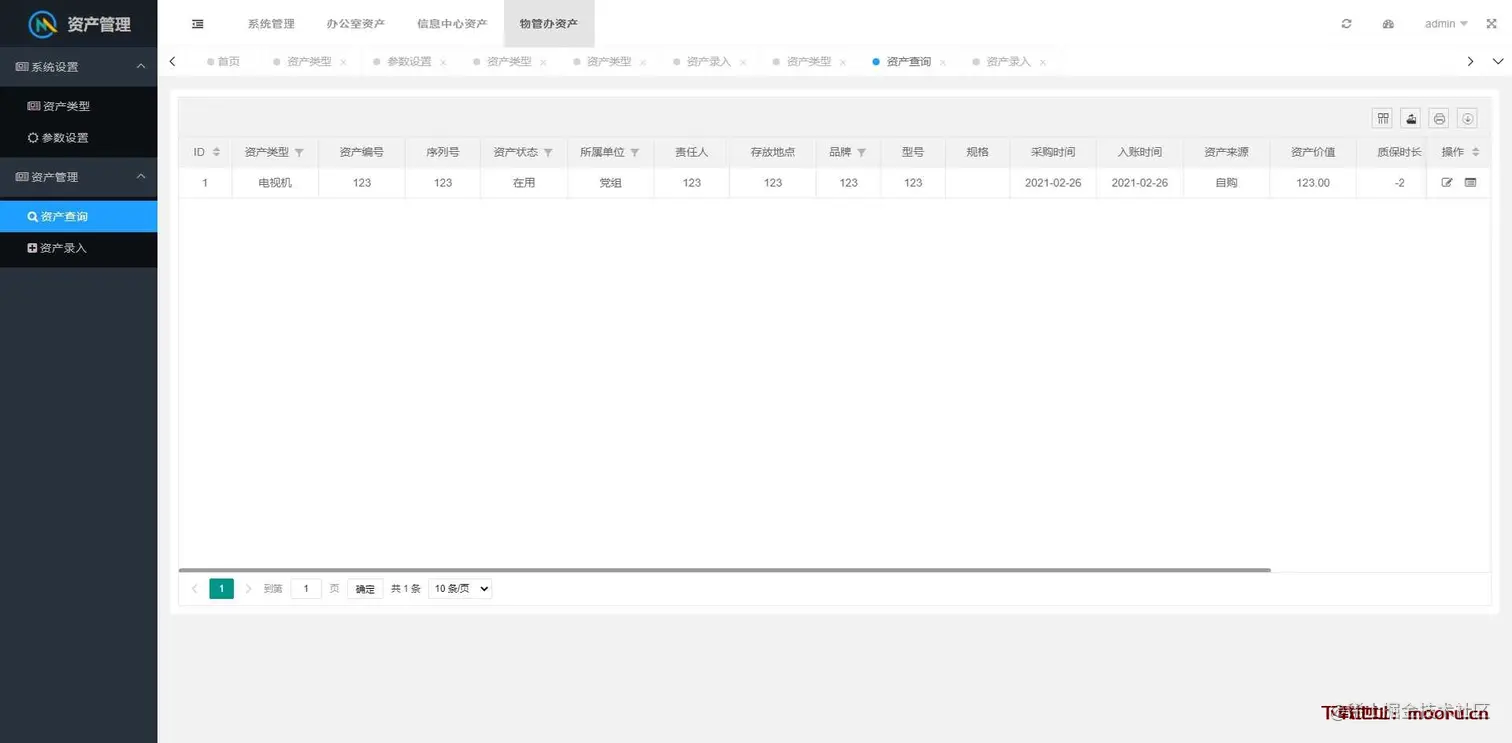Open the 资产类型 column filter funnel
The width and height of the screenshot is (1512, 743).
(299, 153)
